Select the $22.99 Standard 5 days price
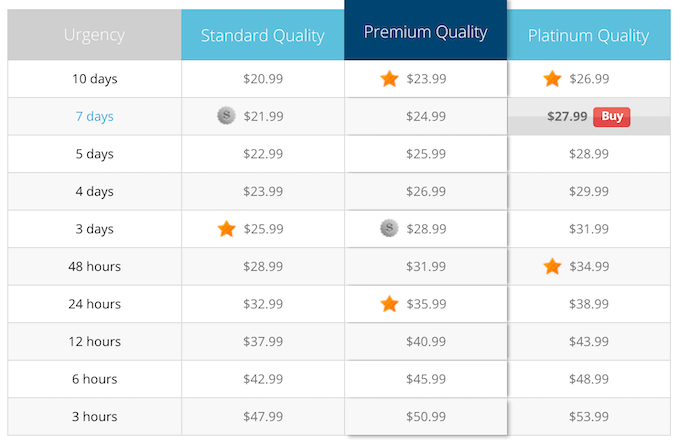Image resolution: width=680 pixels, height=444 pixels. point(263,154)
